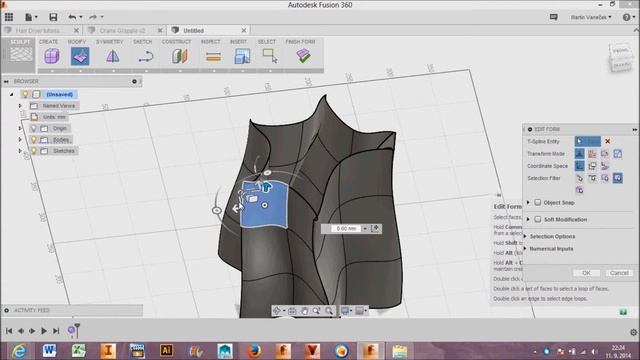This screenshot has width=640, height=360.
Task: Expand the Origin tree node
Action: [x=20, y=128]
